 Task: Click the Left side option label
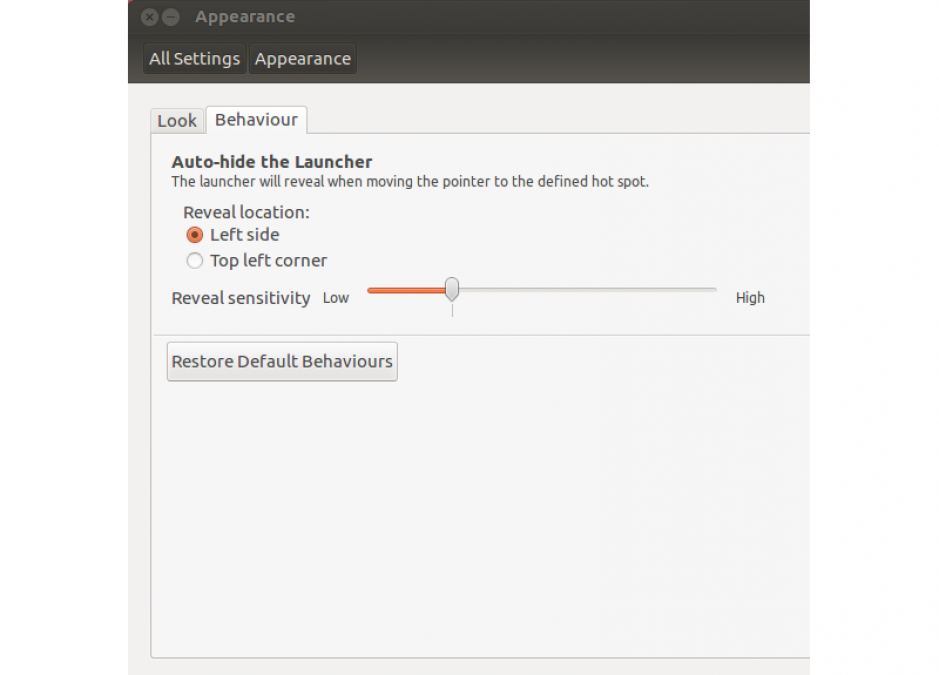[244, 235]
